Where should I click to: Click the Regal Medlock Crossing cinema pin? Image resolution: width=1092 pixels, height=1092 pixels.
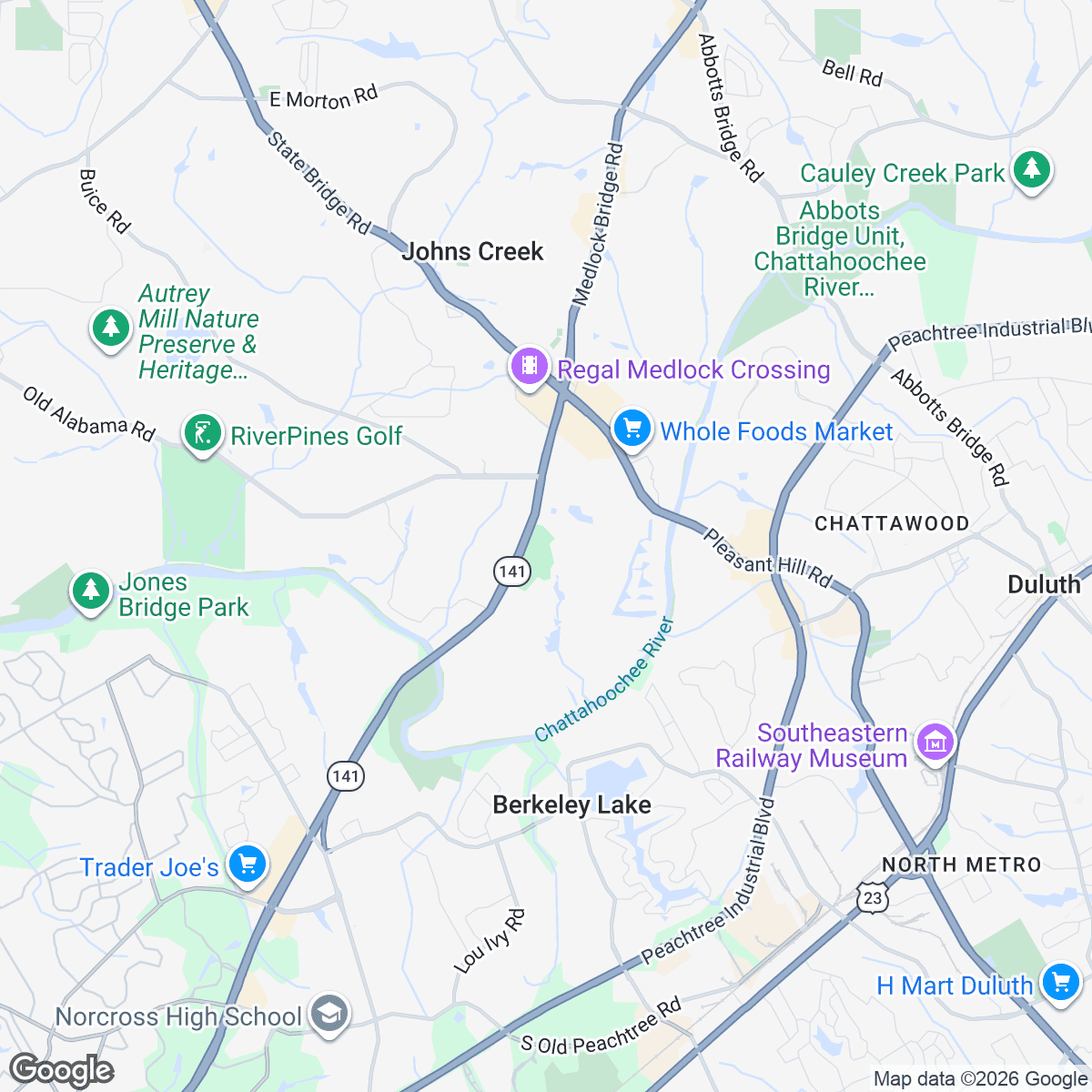click(529, 369)
